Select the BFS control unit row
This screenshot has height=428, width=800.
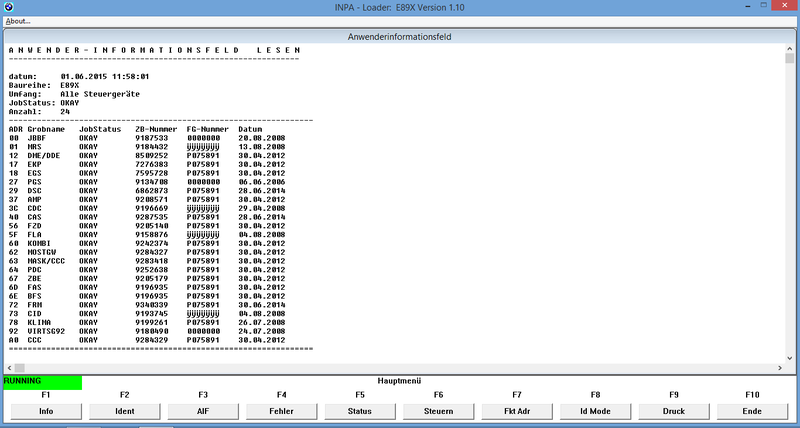click(147, 296)
